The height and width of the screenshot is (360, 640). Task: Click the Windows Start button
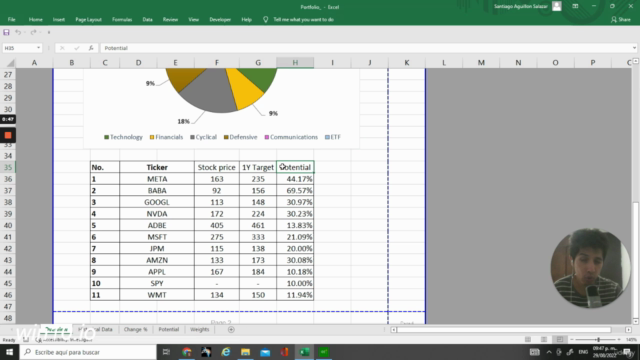click(x=9, y=352)
